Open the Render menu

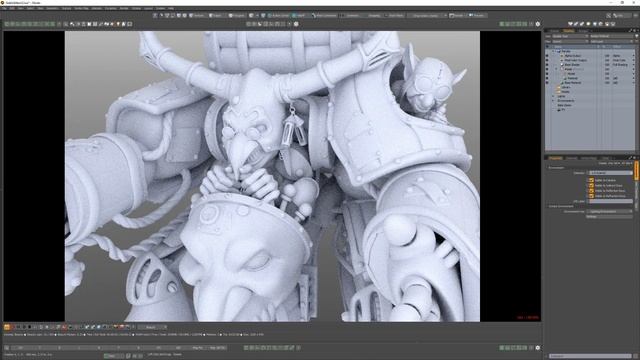click(x=124, y=8)
